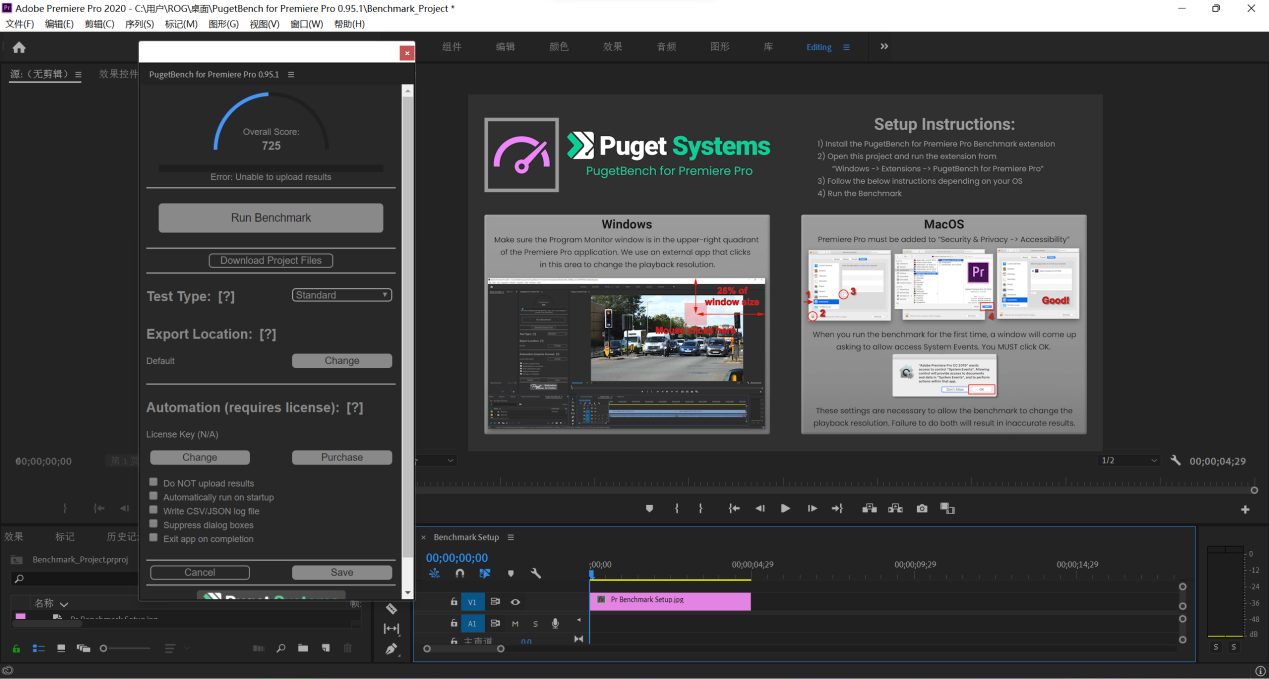Viewport: 1269px width, 679px height.
Task: Switch project panel to list view
Action: click(x=38, y=648)
